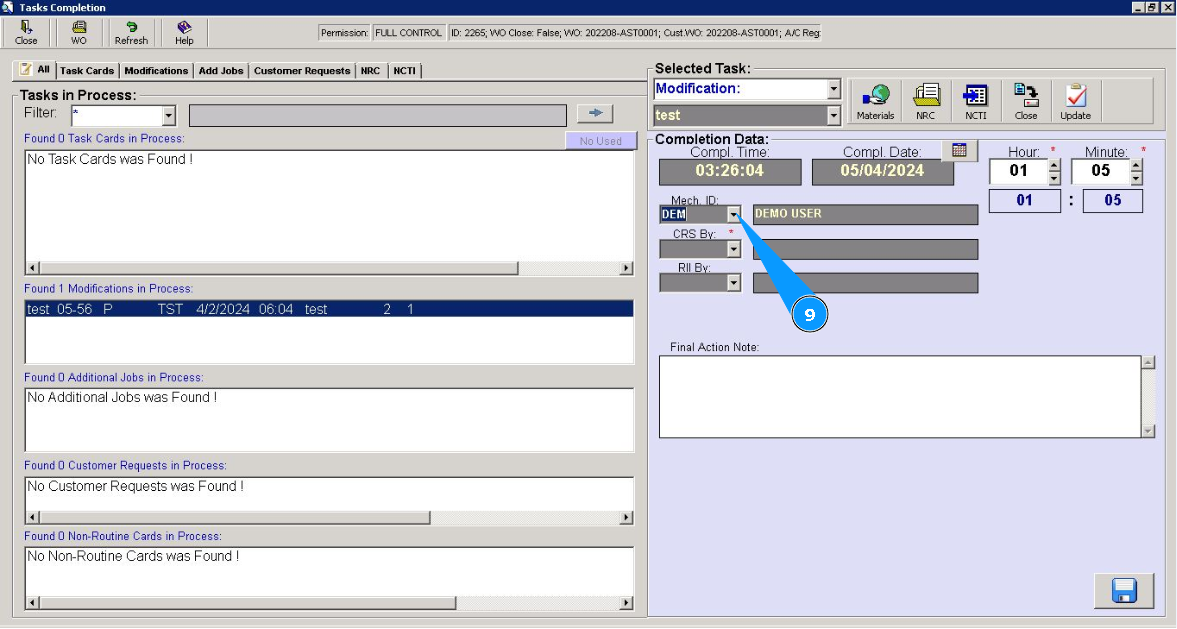
Task: Click right scroll arrow of Non-Routine Cards list
Action: pos(626,603)
